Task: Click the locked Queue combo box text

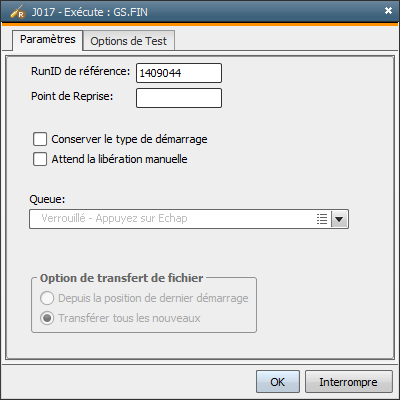Action: [x=114, y=218]
